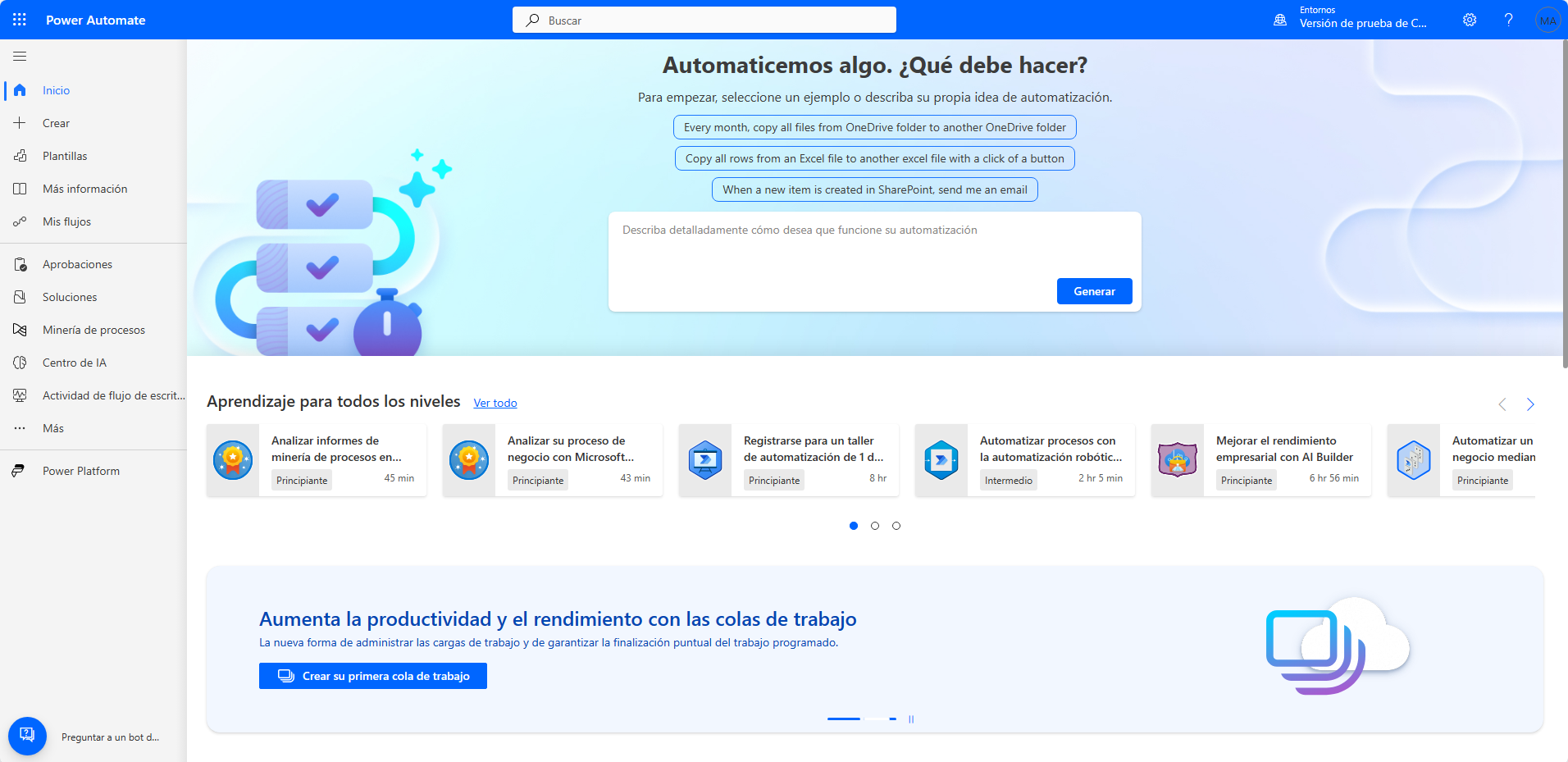
Task: Open environment picker Versión de prueba
Action: (1362, 23)
